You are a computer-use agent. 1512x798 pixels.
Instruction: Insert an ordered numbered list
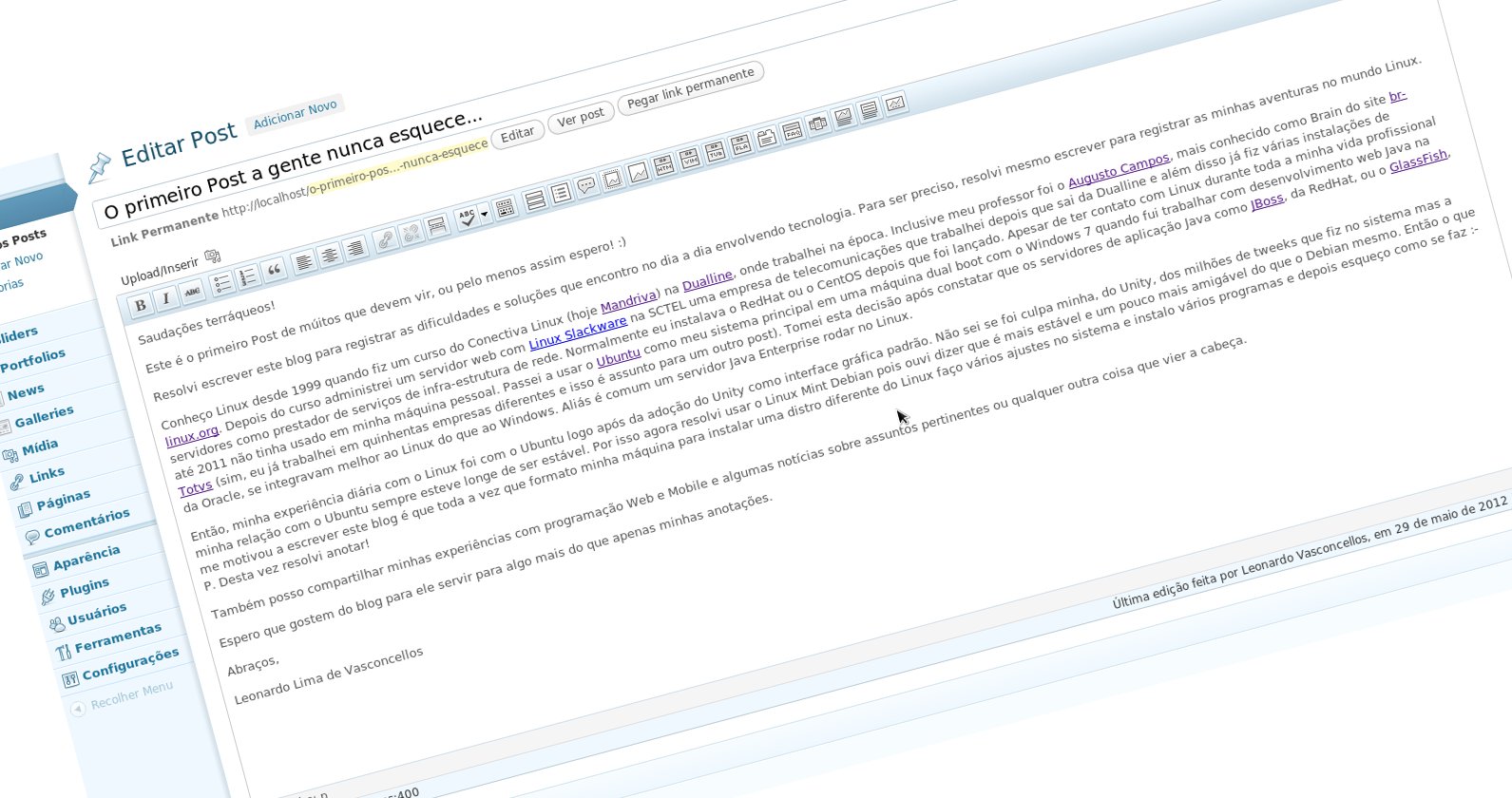248,276
